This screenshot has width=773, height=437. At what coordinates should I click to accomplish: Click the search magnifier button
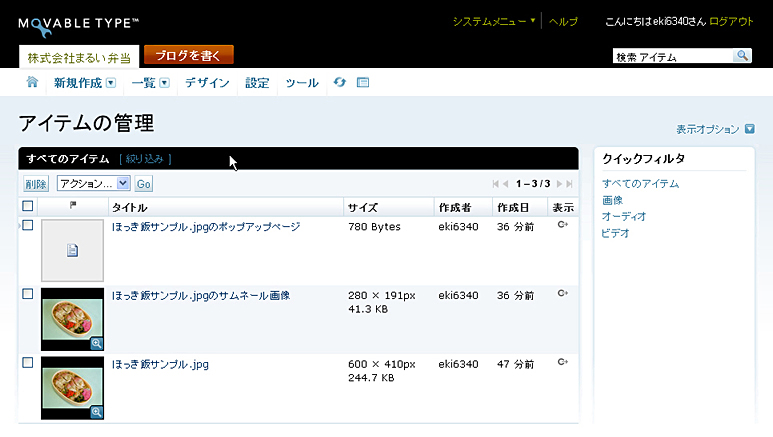click(742, 56)
